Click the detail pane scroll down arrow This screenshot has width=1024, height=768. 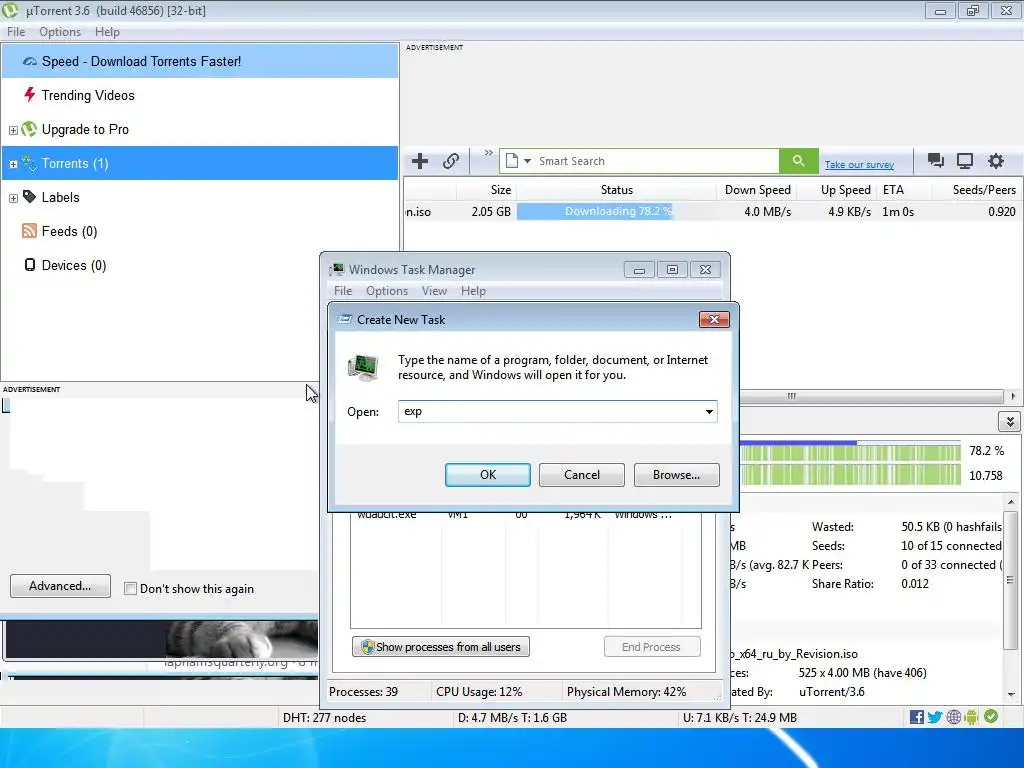click(x=1011, y=695)
